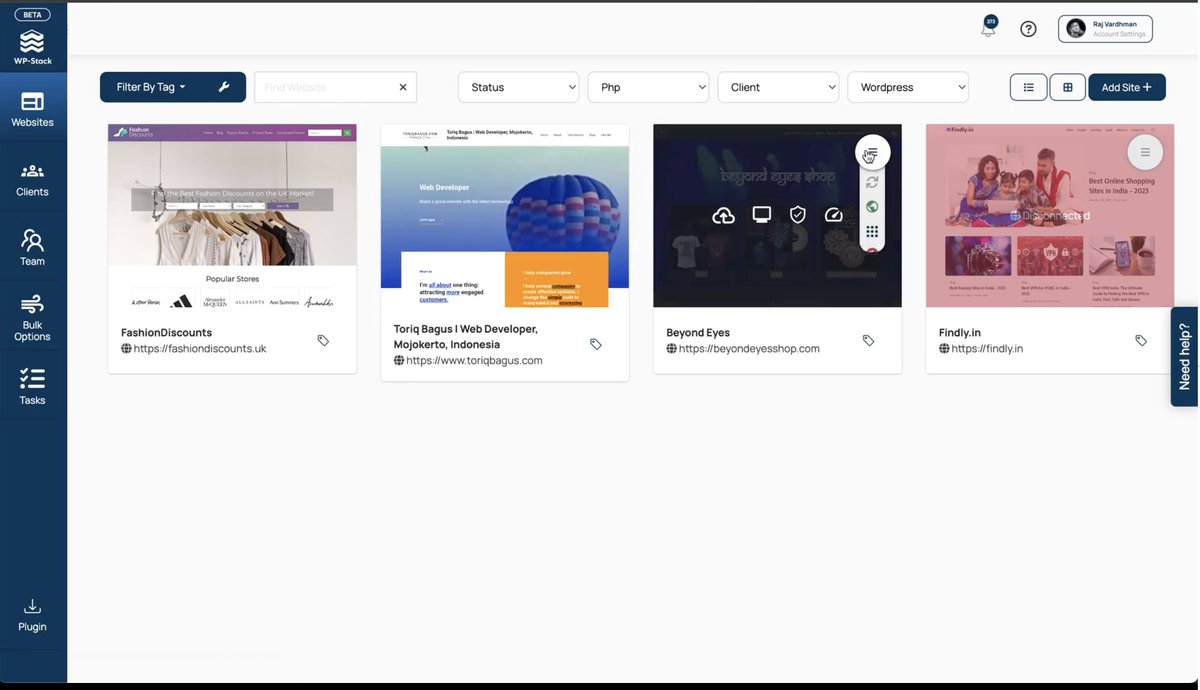1200x690 pixels.
Task: Click the Disconnected status on Findly.in
Action: [x=1050, y=216]
